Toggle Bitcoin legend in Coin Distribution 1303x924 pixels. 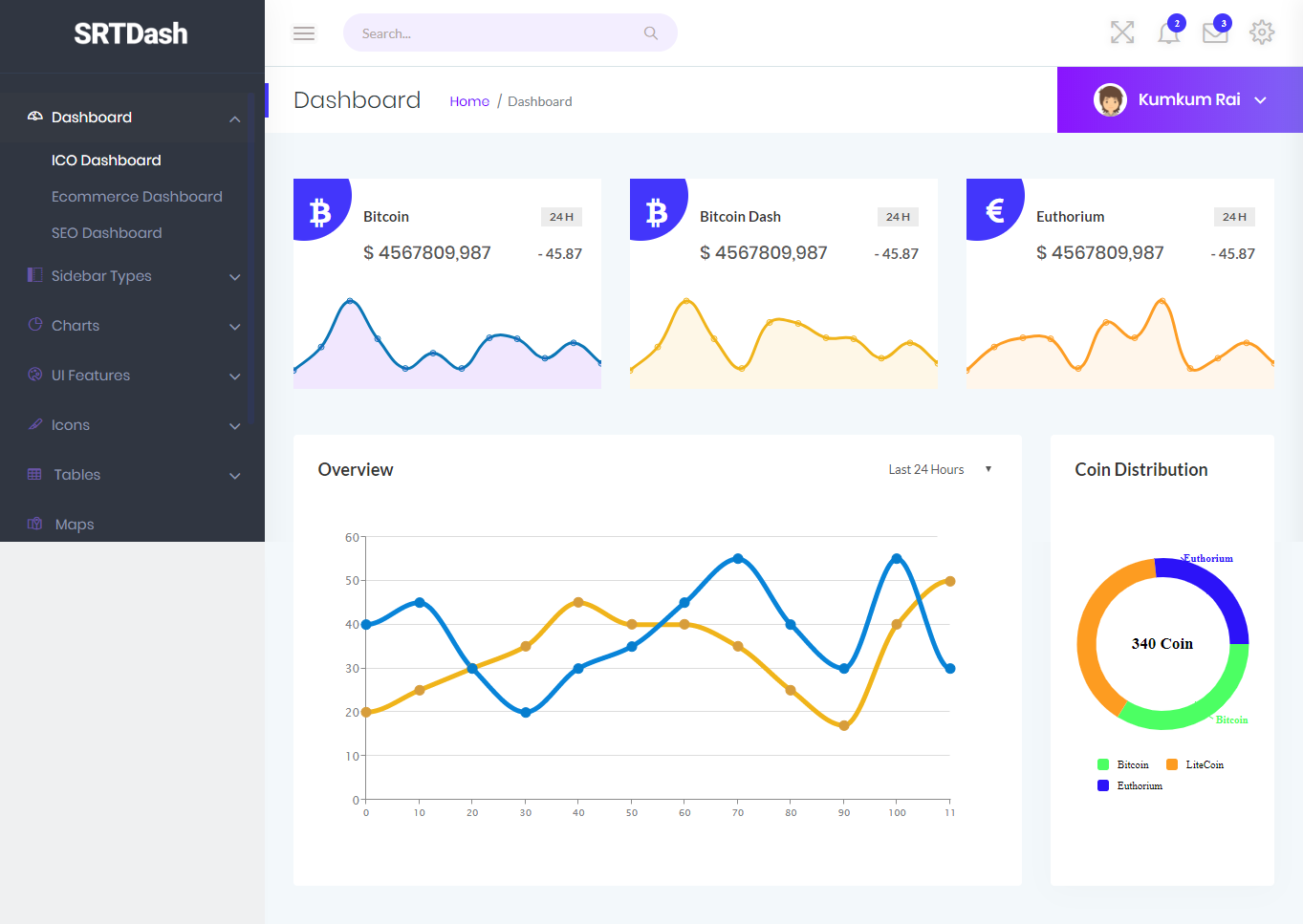tap(1123, 764)
